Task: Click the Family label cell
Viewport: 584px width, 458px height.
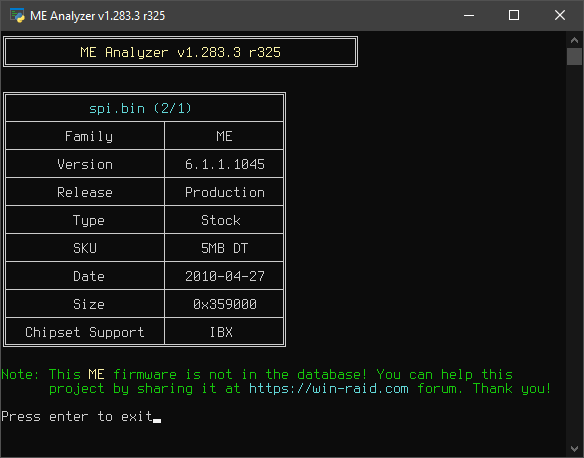Action: (x=85, y=136)
